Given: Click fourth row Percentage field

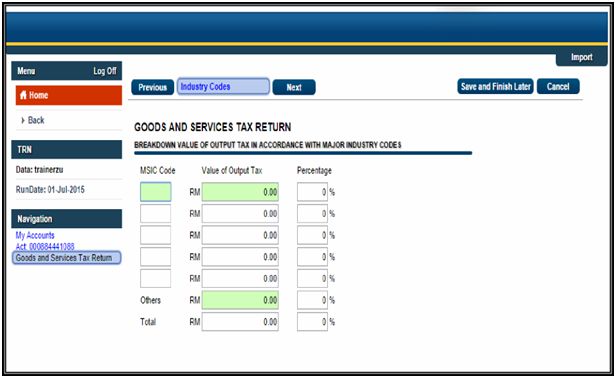Looking at the screenshot, I should 312,257.
